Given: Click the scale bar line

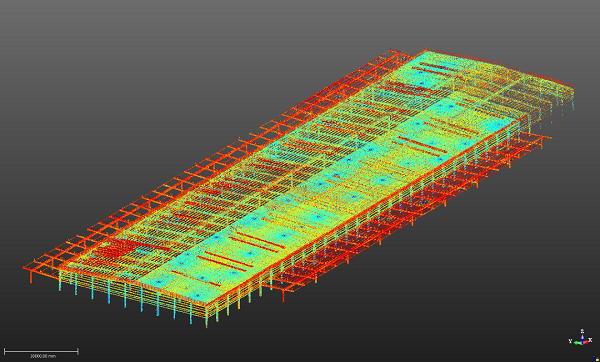Looking at the screenshot, I should click(41, 351).
